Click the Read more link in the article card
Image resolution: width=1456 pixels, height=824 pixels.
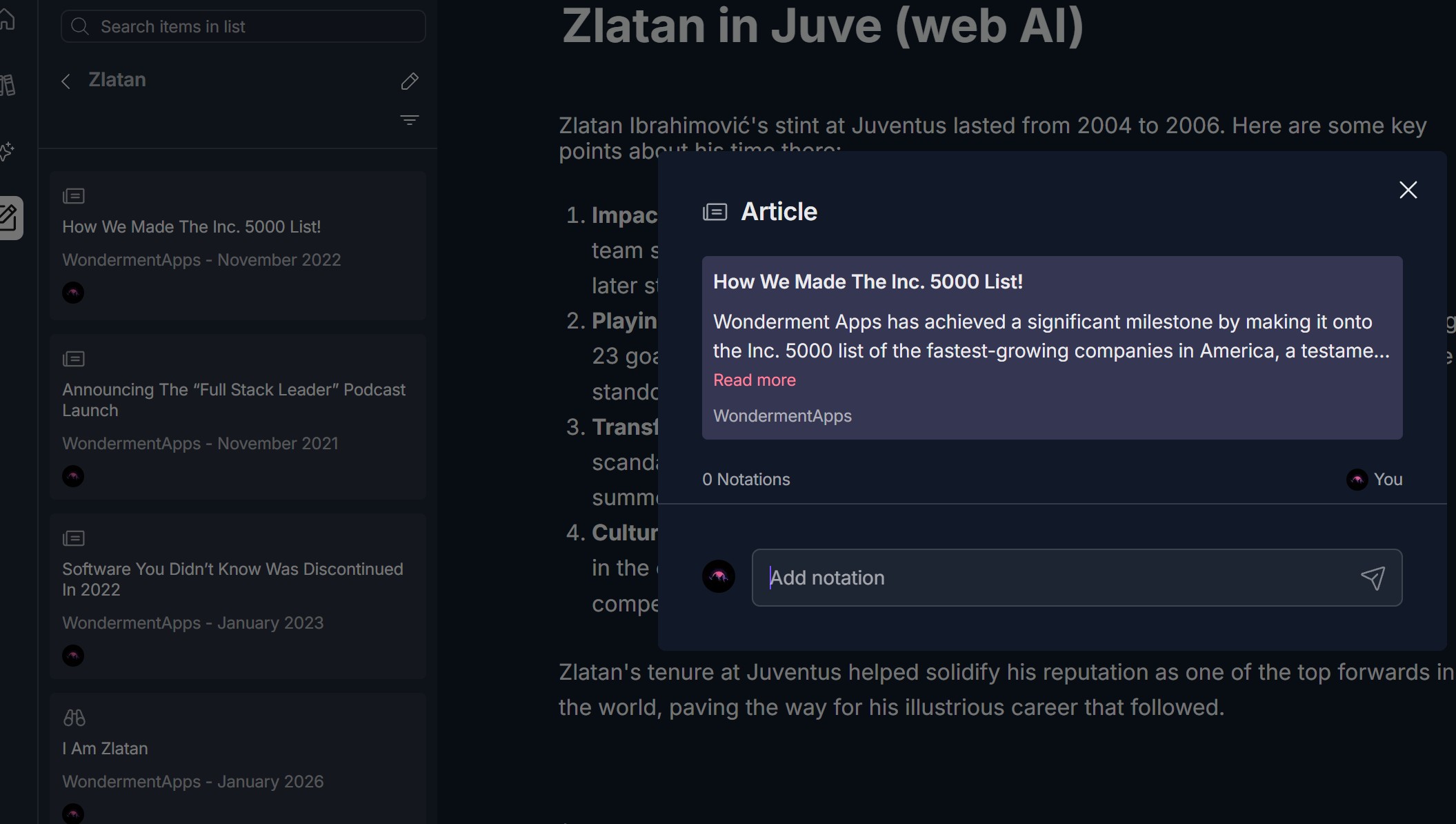coord(754,380)
